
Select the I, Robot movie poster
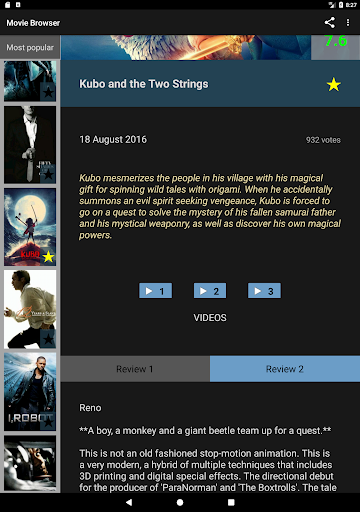30,392
